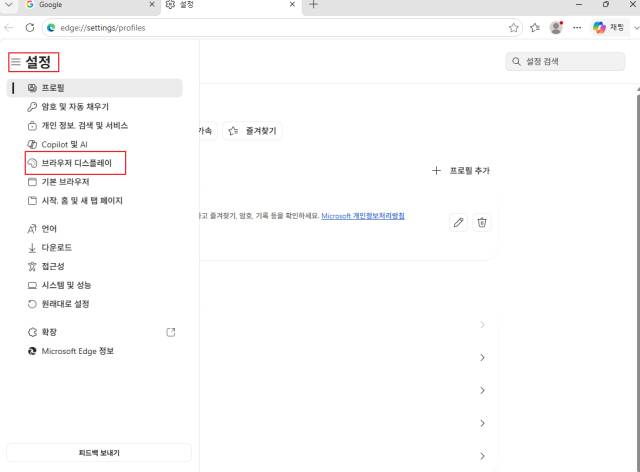
Task: Switch to the Google tab
Action: pos(84,5)
